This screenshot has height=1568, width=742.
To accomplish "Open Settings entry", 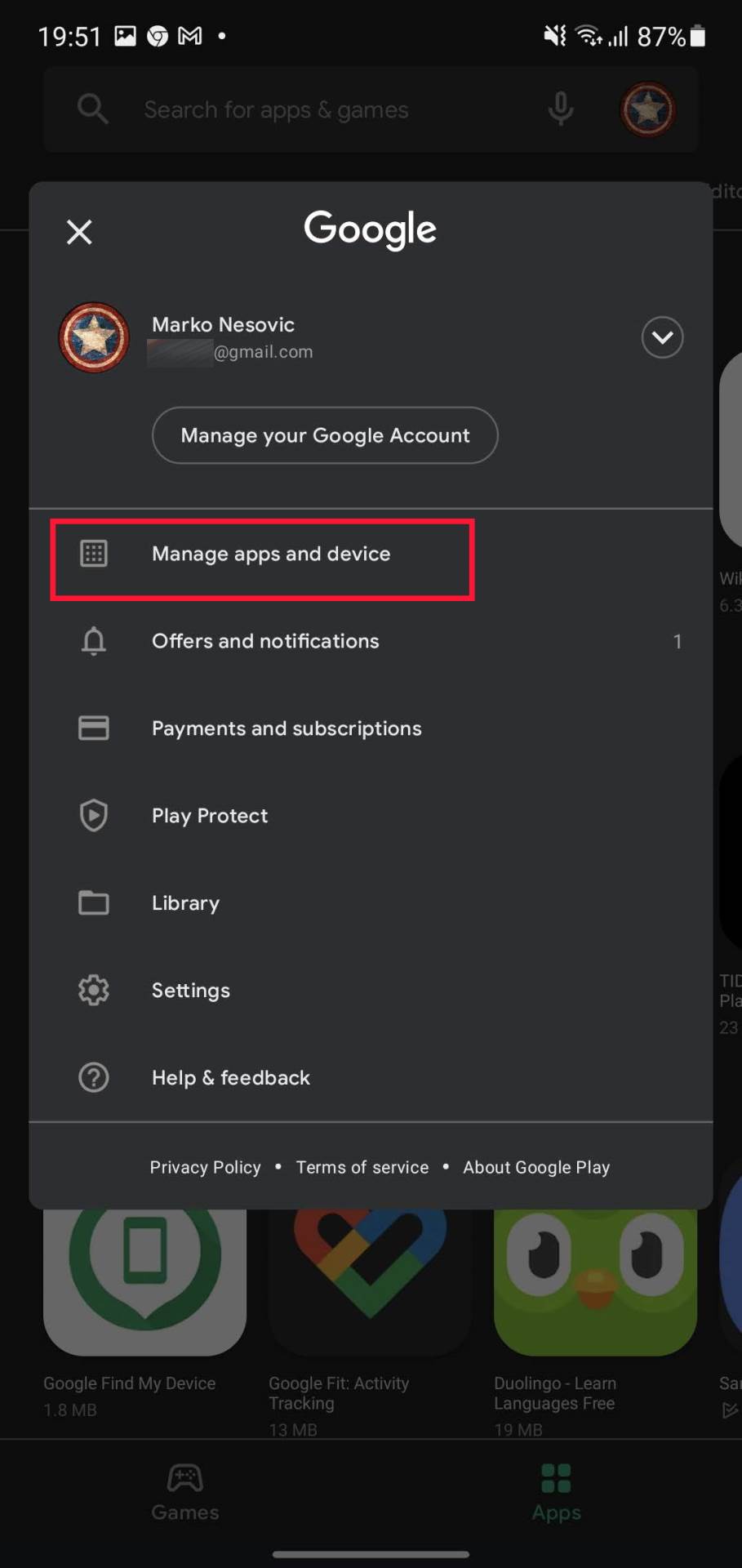I will pyautogui.click(x=371, y=991).
